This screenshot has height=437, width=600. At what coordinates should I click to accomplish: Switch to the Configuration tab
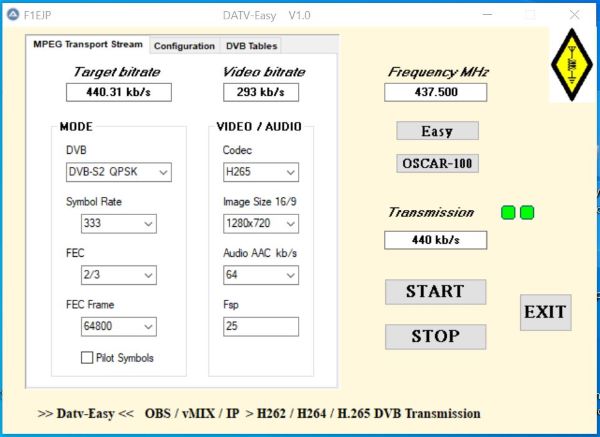point(184,46)
